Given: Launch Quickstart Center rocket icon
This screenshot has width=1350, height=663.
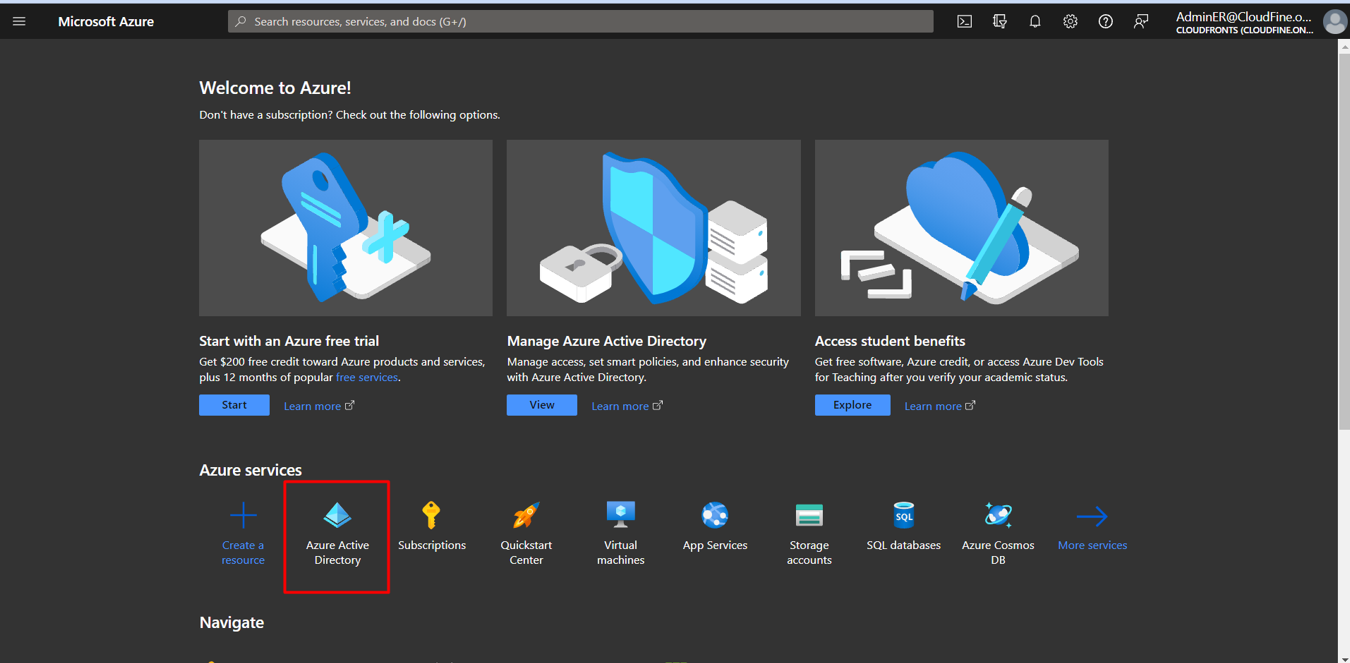Looking at the screenshot, I should pos(526,516).
